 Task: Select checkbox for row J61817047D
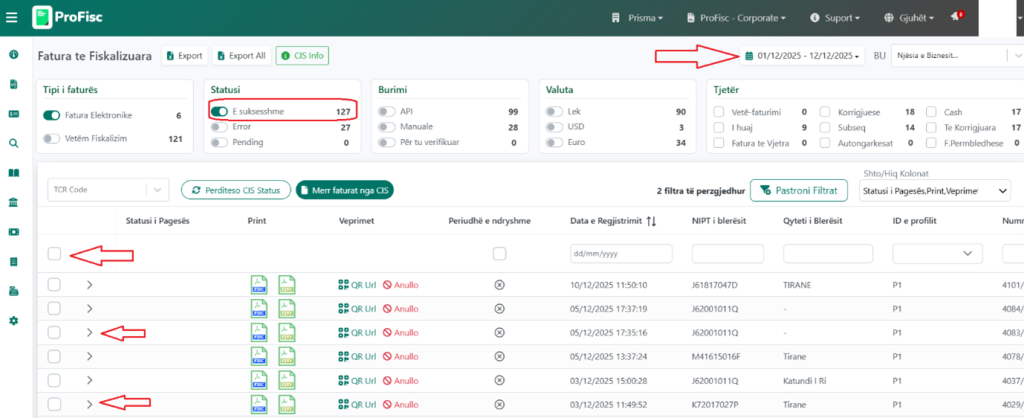[x=54, y=285]
